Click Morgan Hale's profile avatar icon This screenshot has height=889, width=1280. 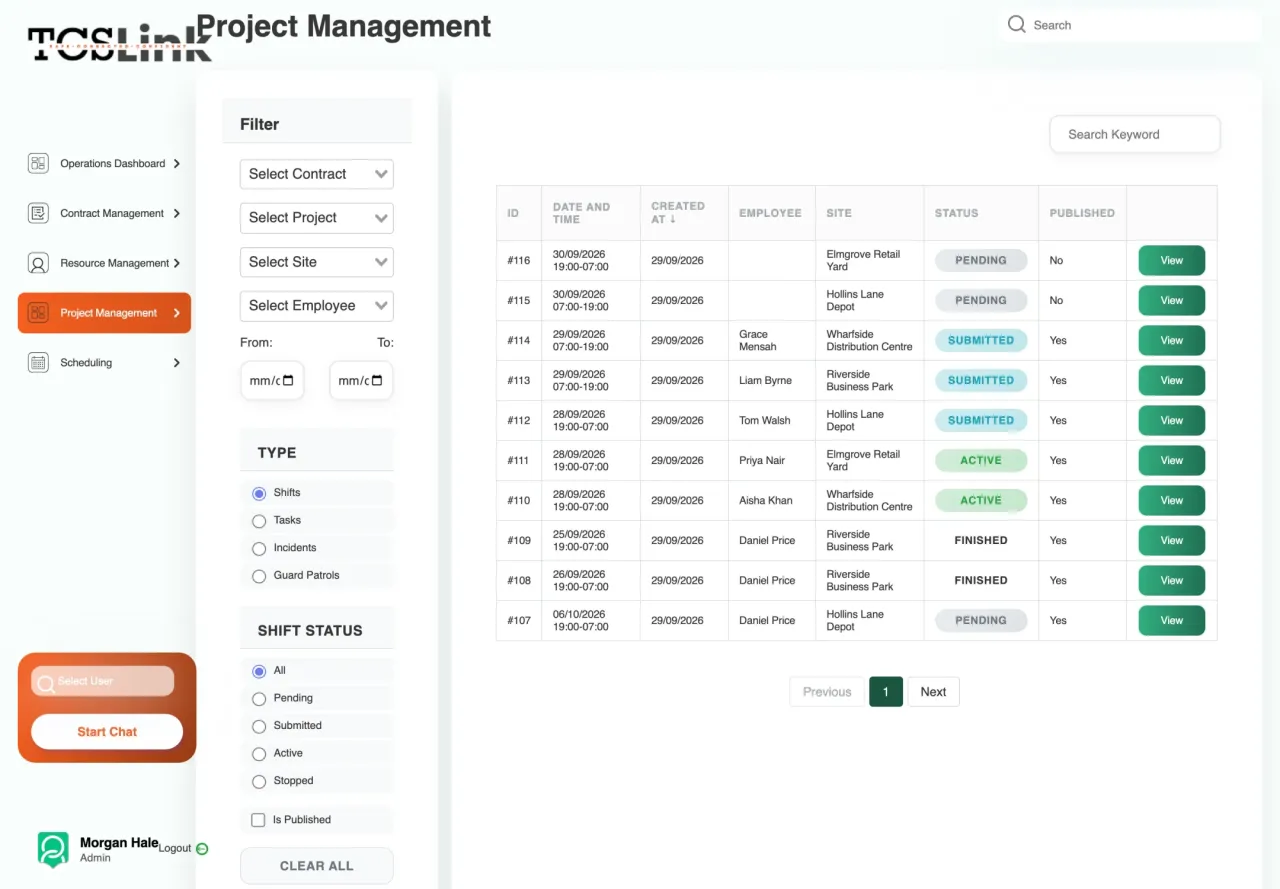[x=53, y=849]
